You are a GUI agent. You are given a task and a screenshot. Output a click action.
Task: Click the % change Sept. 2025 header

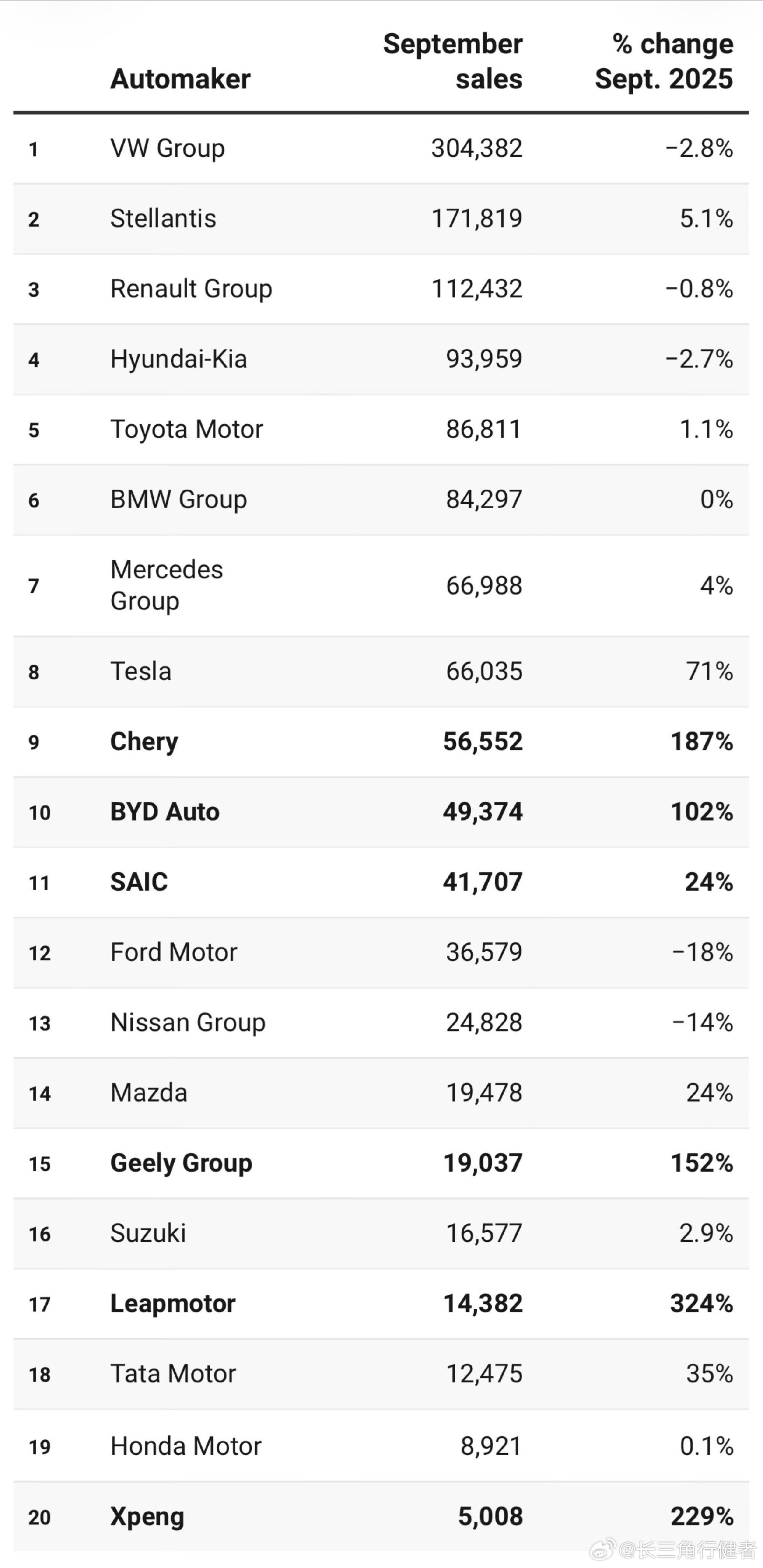664,61
